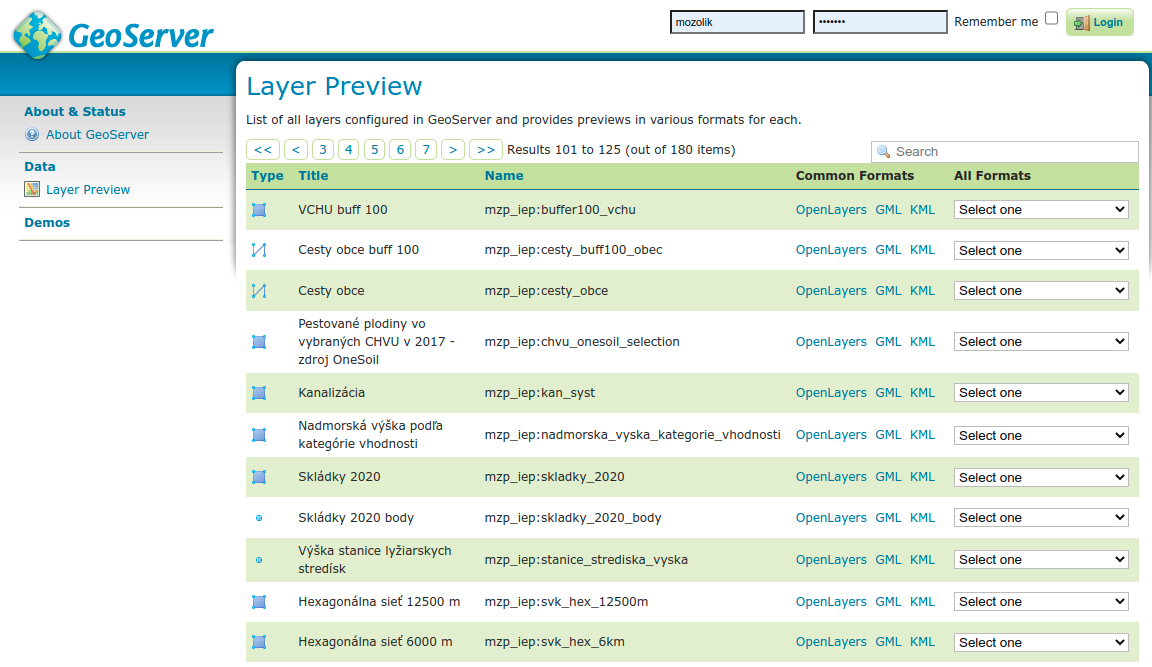
Task: Click the magnifier icon in the search box
Action: click(x=882, y=151)
